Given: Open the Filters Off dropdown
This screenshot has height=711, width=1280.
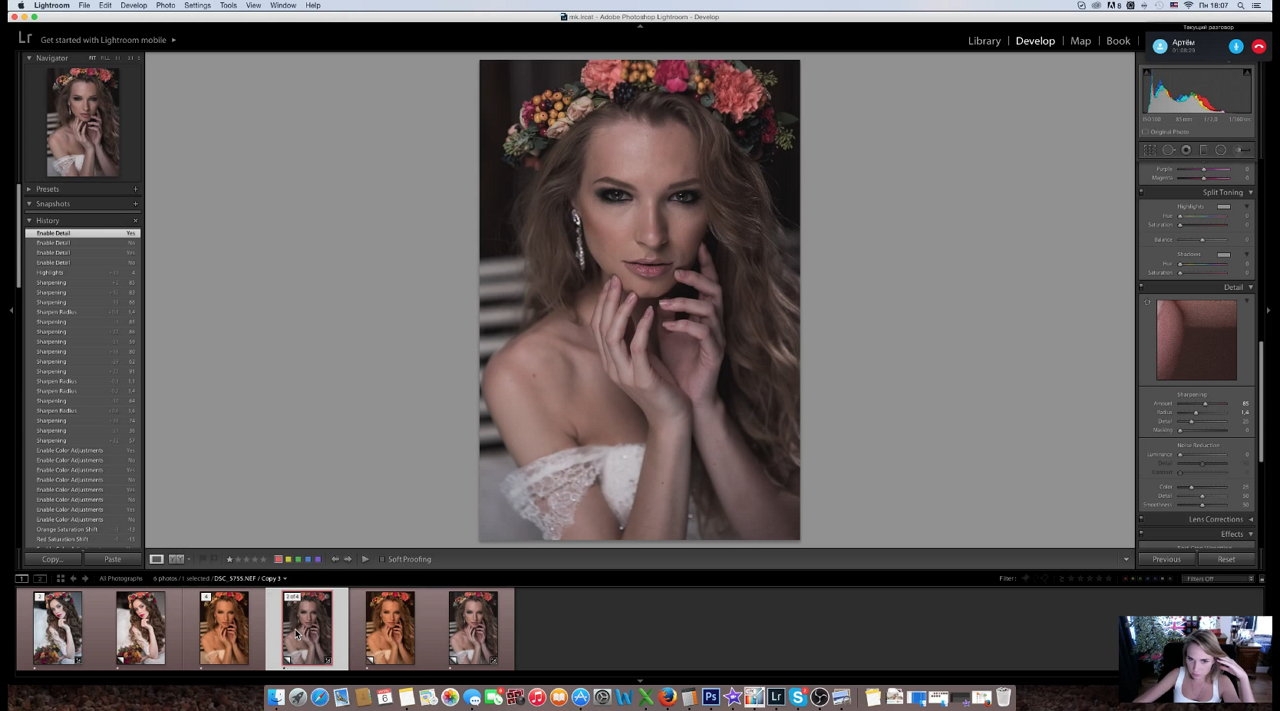Looking at the screenshot, I should click(x=1218, y=578).
